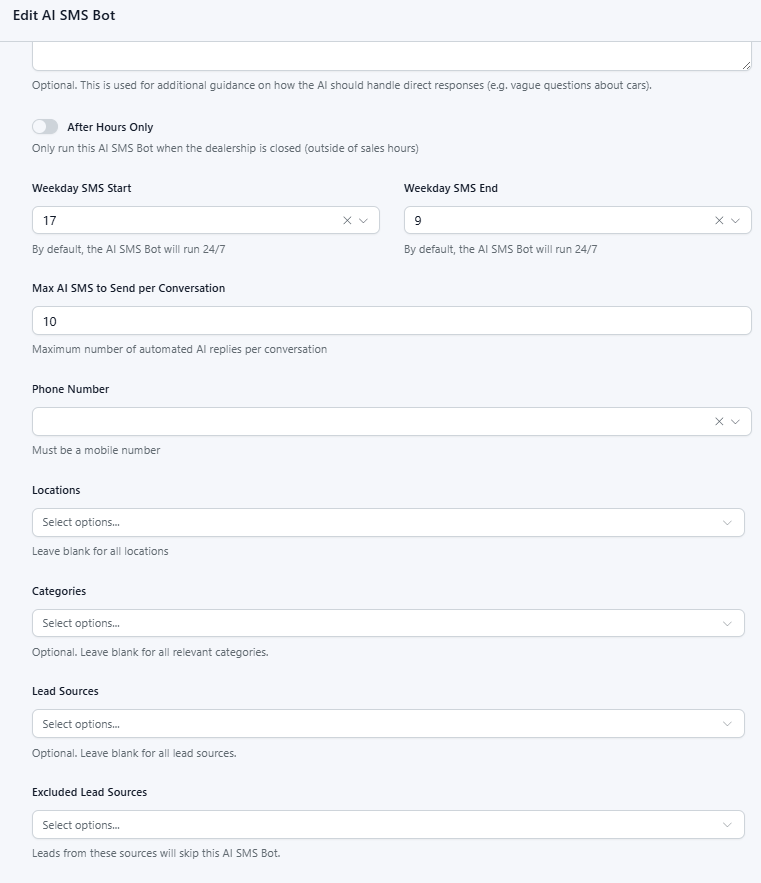Image resolution: width=761 pixels, height=883 pixels.
Task: Open the Lead Sources multi-select box
Action: coord(370,724)
